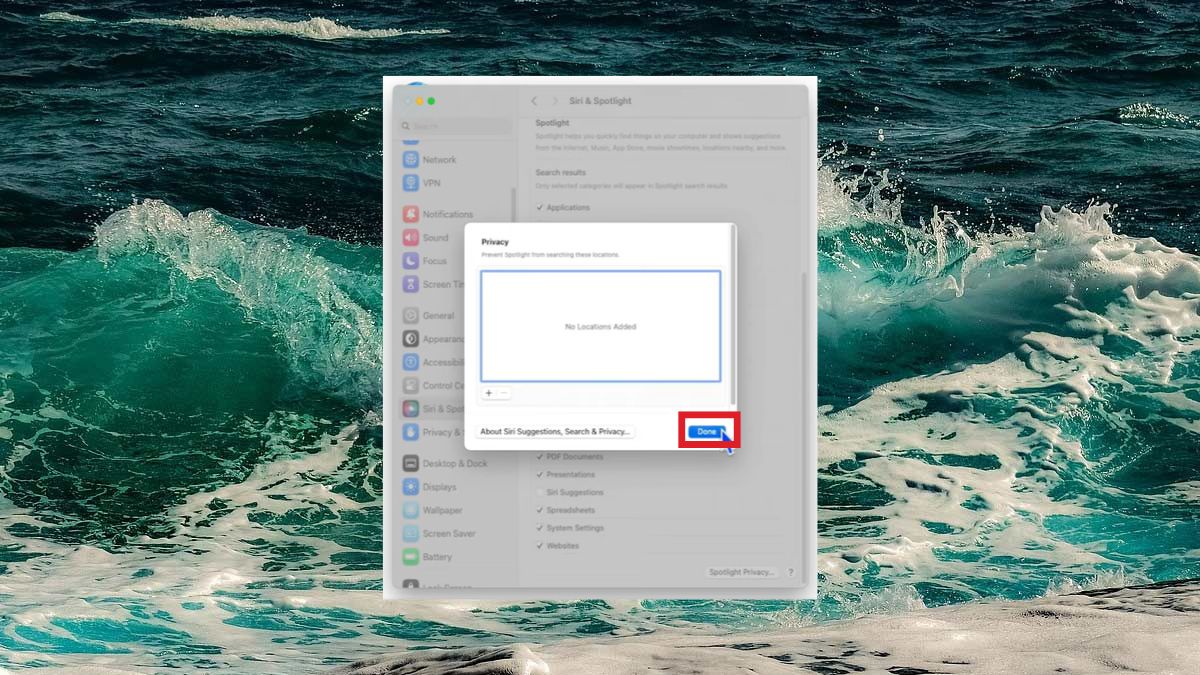Select the empty locations list box
This screenshot has height=675, width=1200.
click(x=600, y=326)
